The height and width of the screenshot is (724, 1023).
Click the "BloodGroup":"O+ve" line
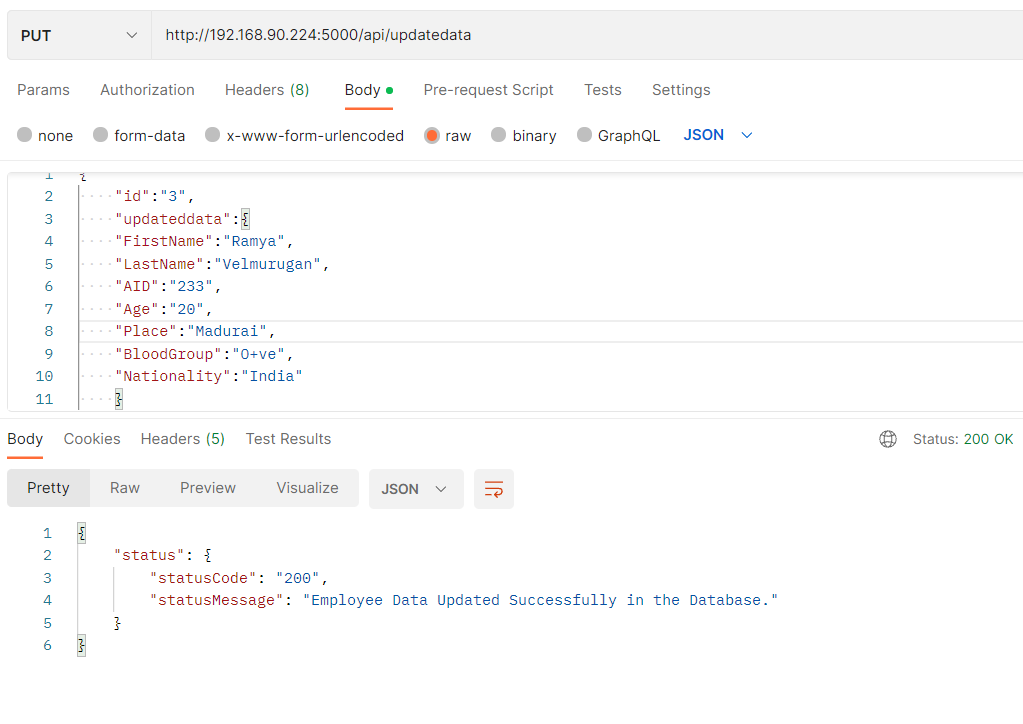click(204, 354)
